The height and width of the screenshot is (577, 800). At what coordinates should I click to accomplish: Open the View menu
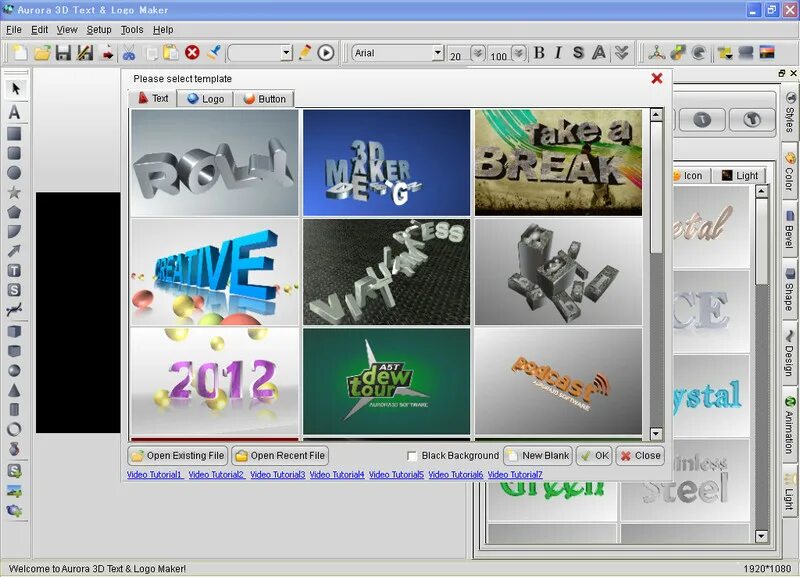tap(67, 30)
